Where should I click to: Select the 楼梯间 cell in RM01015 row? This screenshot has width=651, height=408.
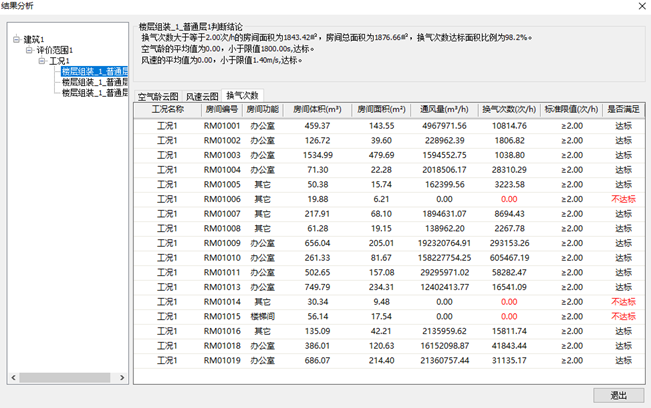(x=263, y=316)
